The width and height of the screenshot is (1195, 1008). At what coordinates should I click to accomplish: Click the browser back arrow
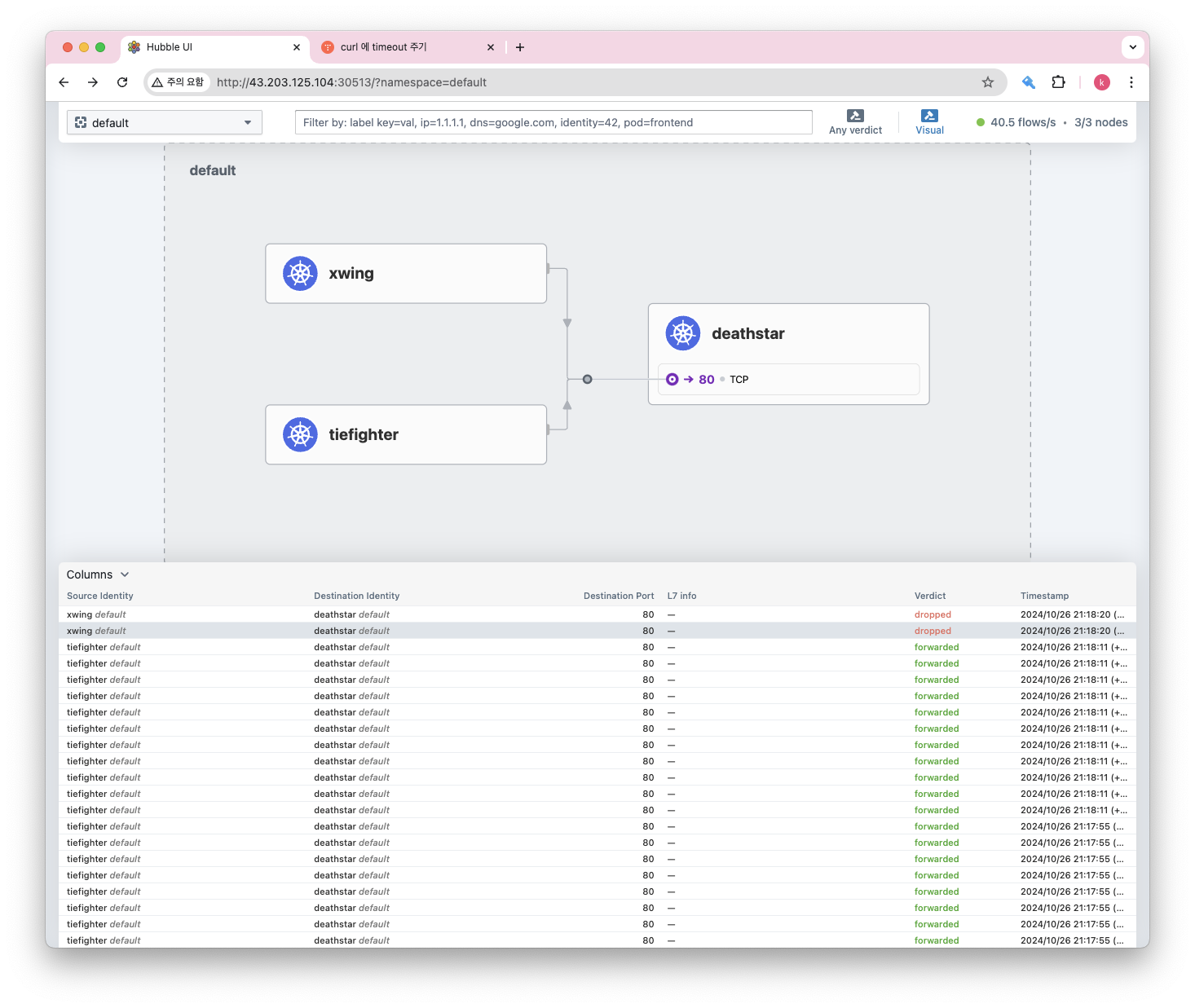click(64, 82)
